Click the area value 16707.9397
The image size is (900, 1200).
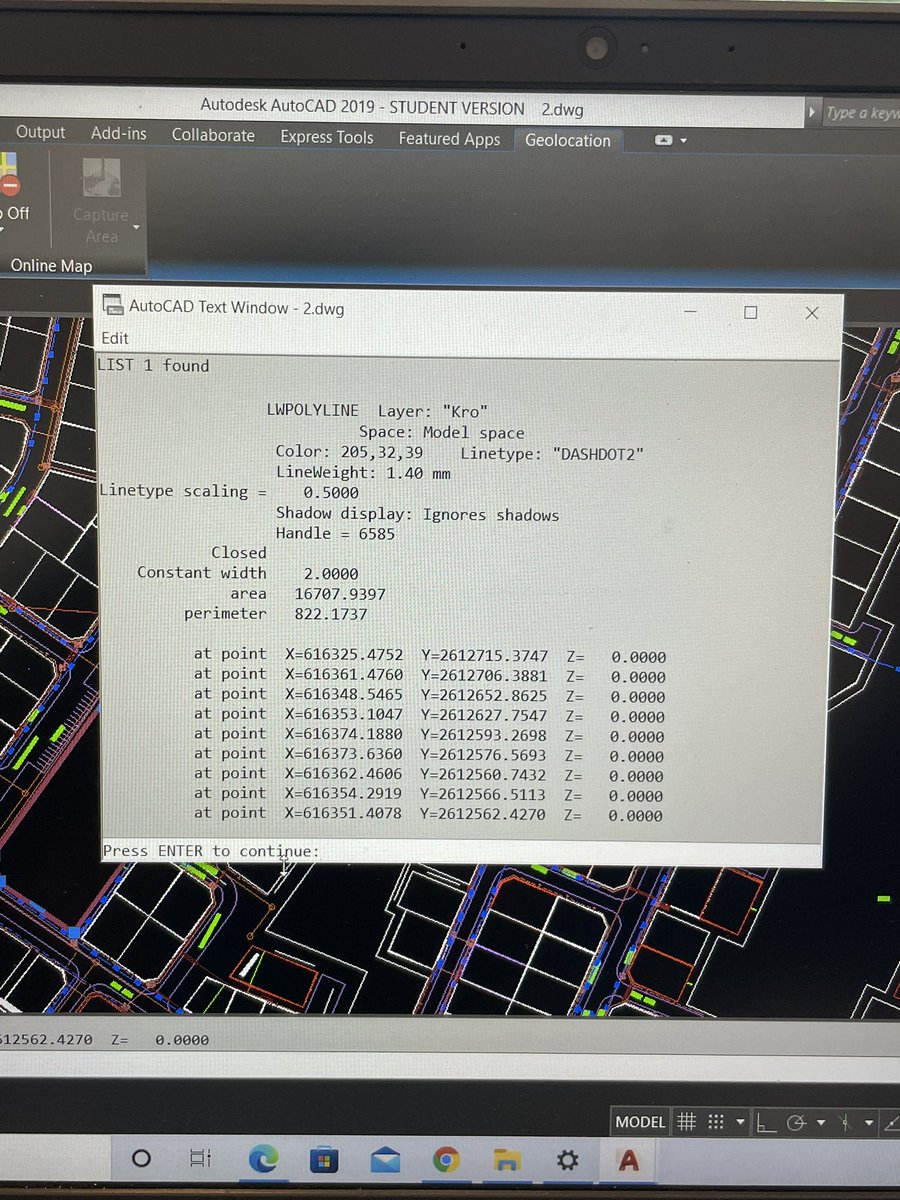click(340, 594)
